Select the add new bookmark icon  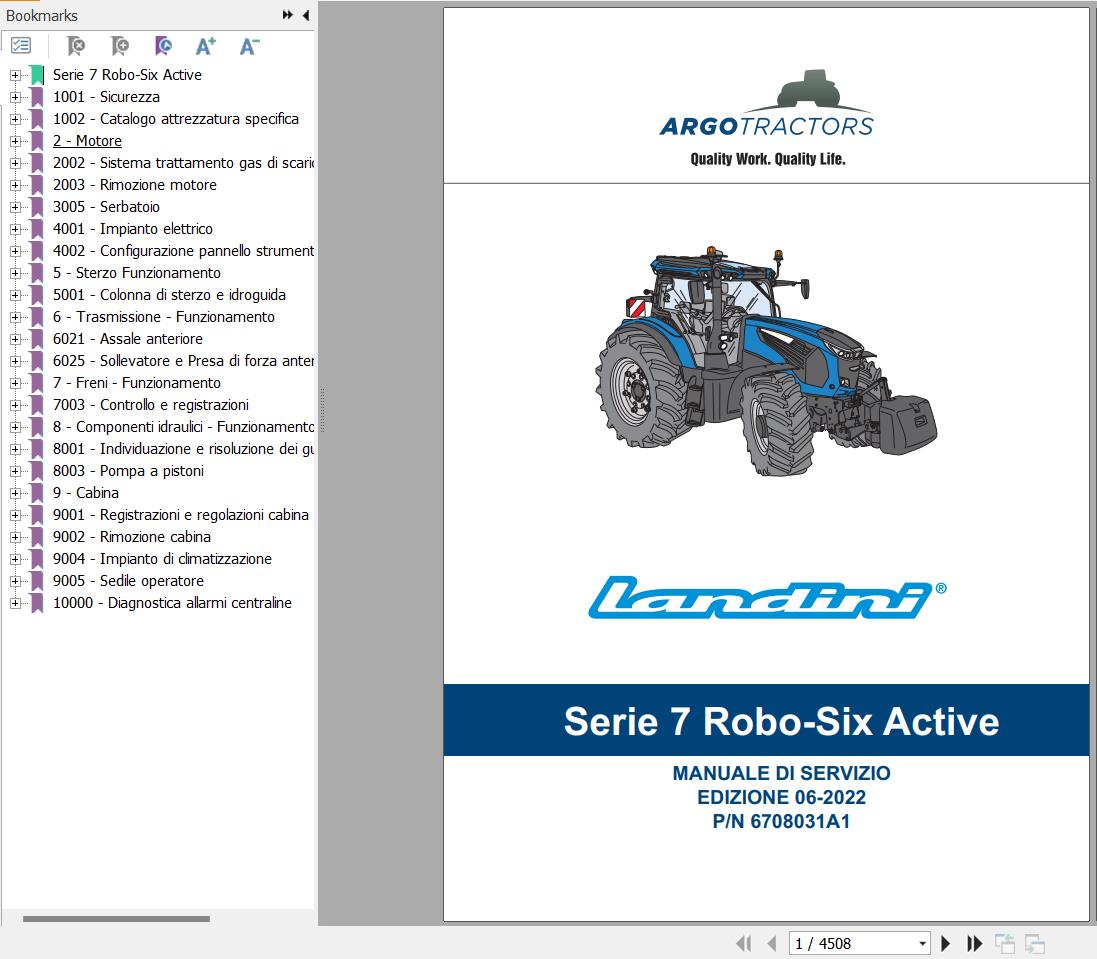point(119,45)
